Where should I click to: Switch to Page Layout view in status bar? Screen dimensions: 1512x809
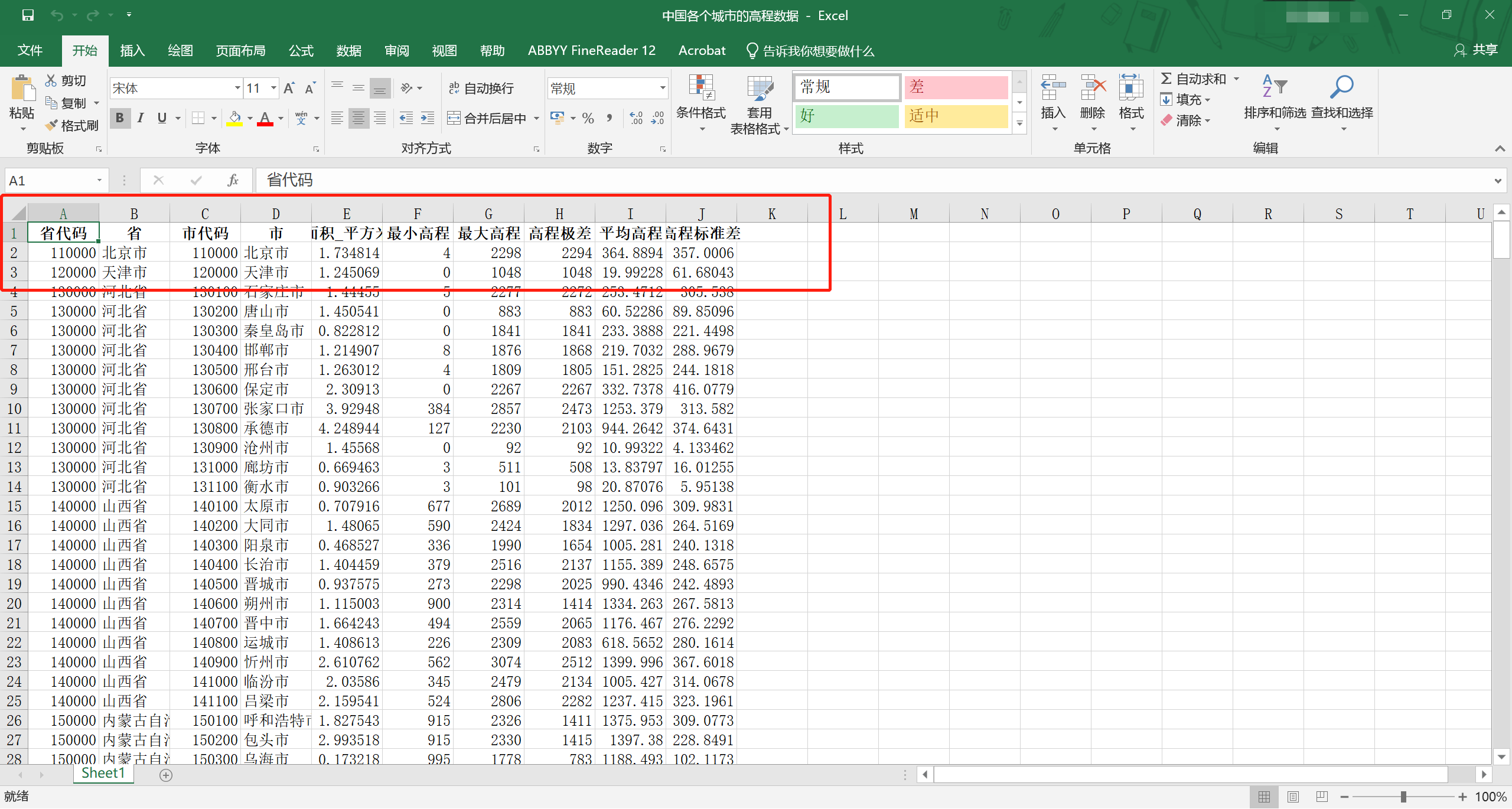pyautogui.click(x=1293, y=797)
